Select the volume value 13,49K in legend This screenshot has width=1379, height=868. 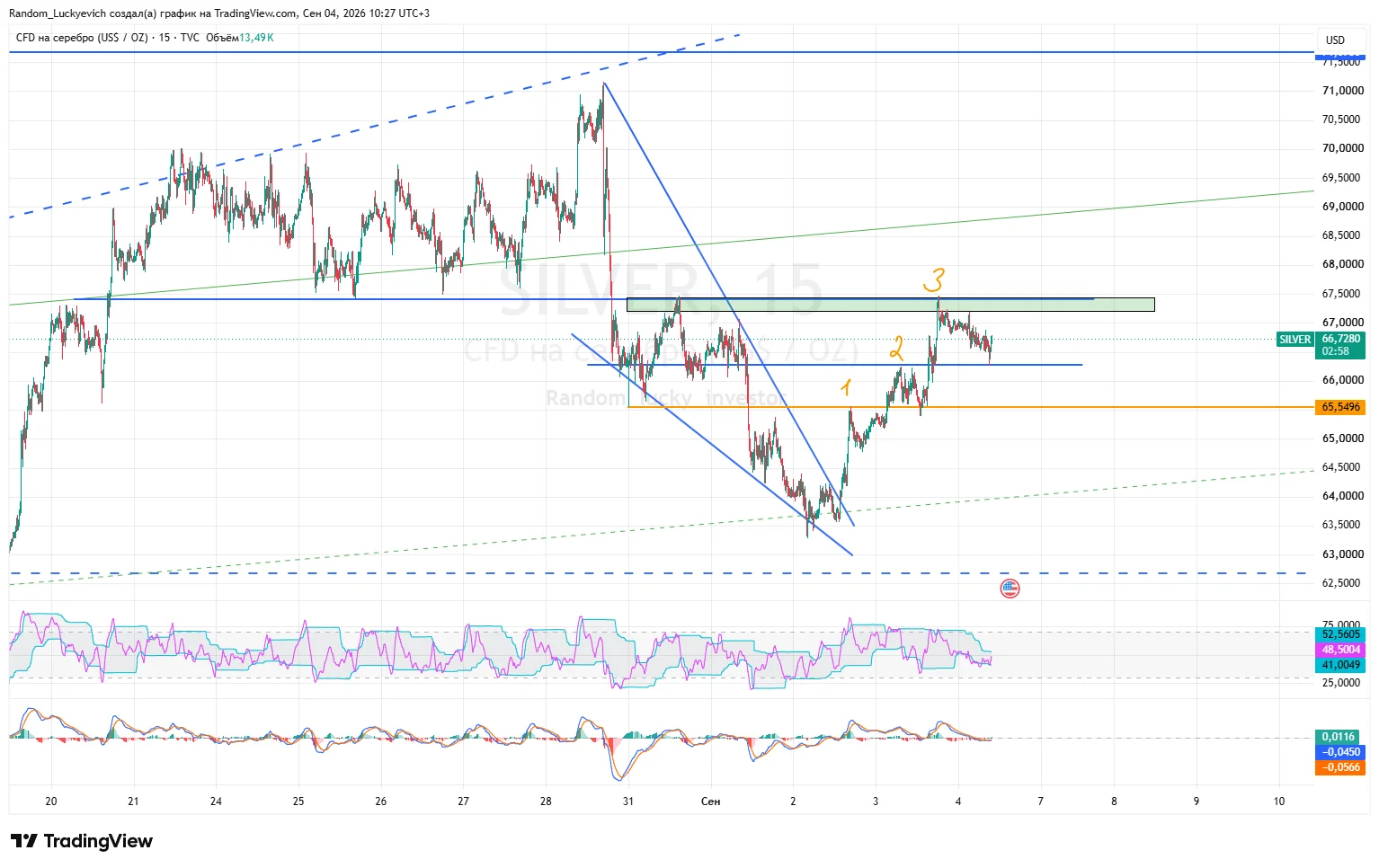click(x=255, y=38)
